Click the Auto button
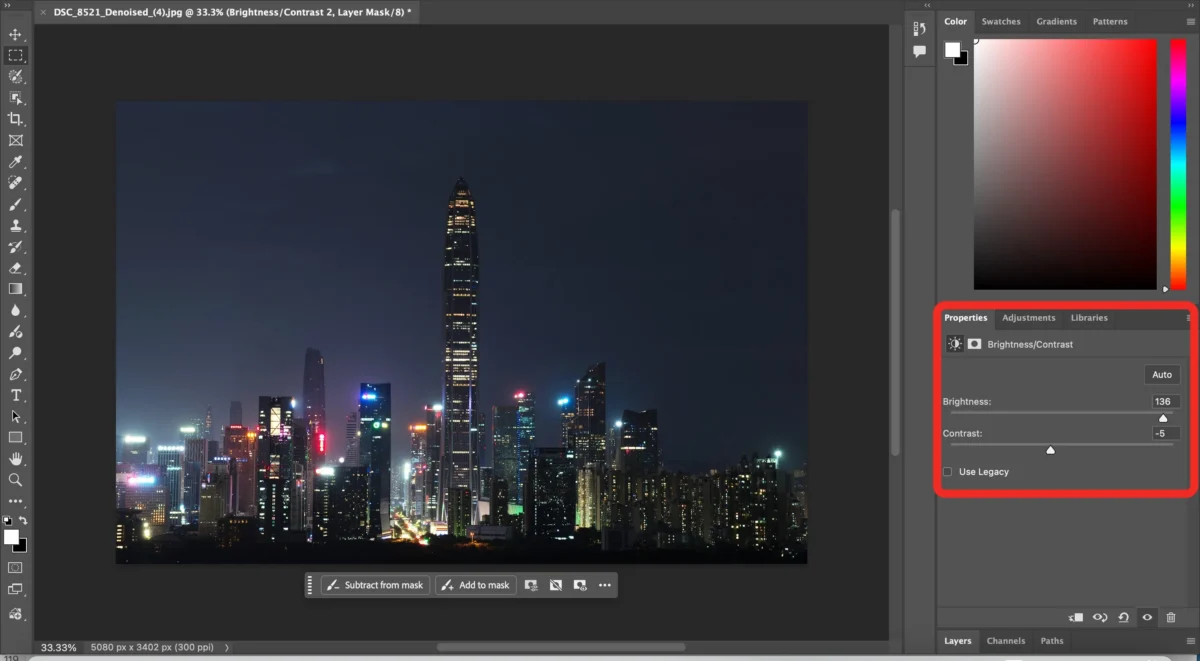1200x661 pixels. pyautogui.click(x=1161, y=374)
